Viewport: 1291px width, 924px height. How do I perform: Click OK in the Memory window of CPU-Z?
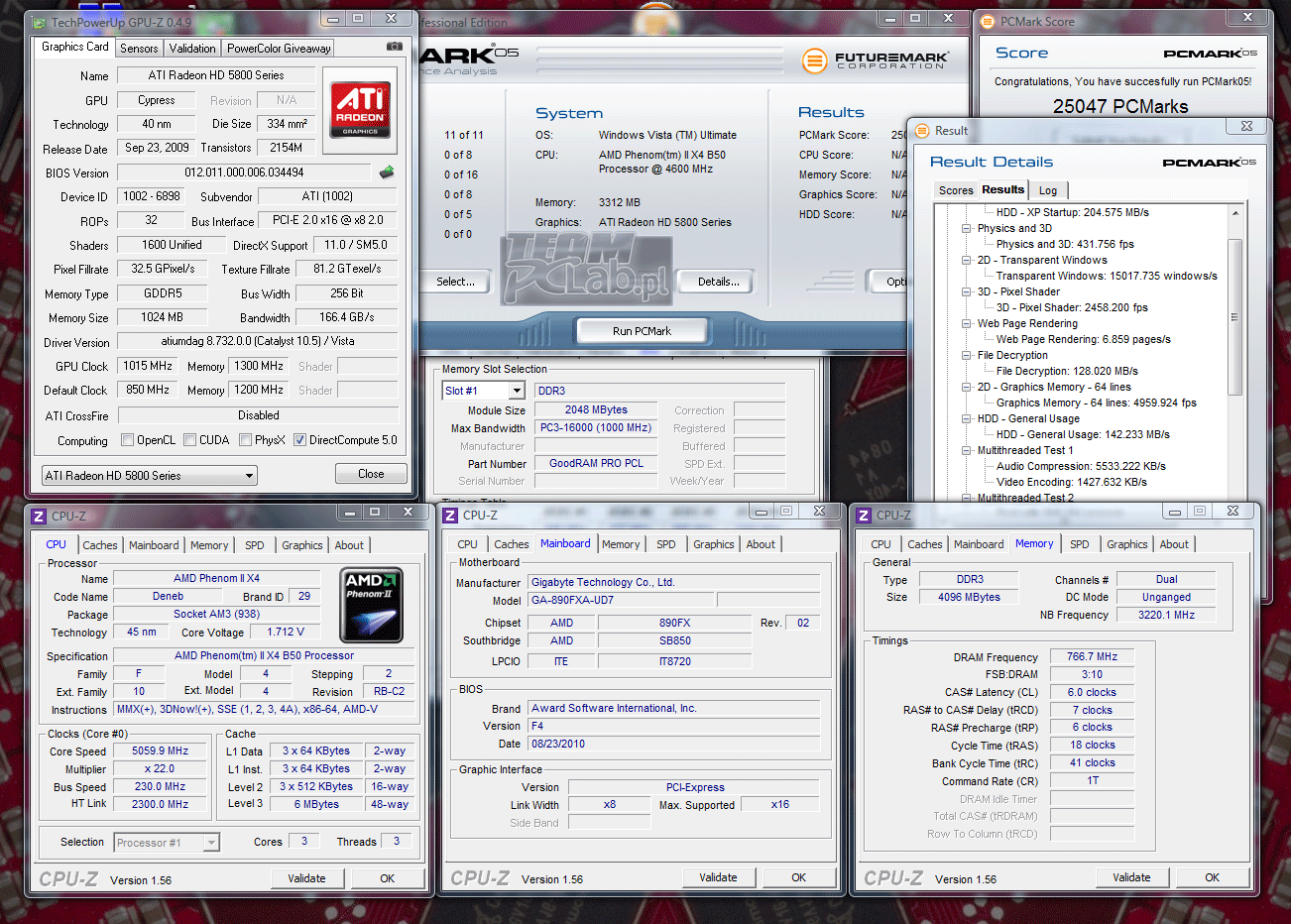click(1212, 877)
